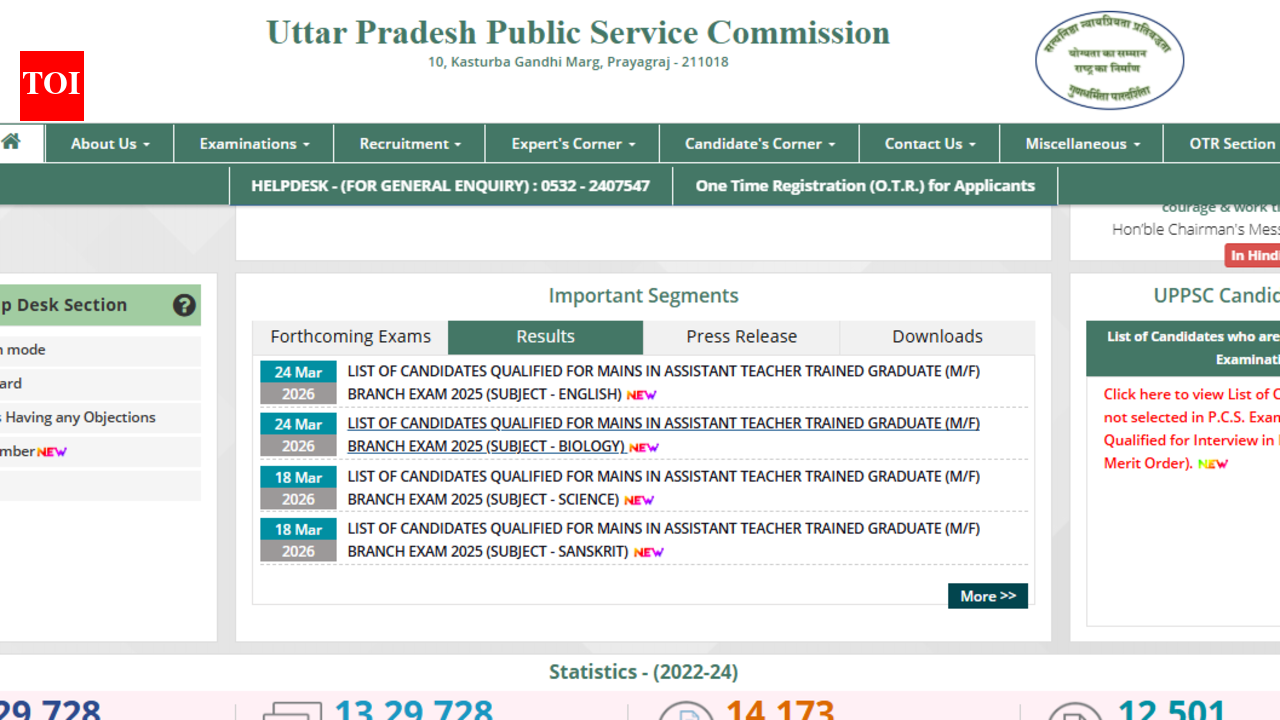Click the Home icon in navigation bar
Image resolution: width=1280 pixels, height=720 pixels.
point(12,142)
